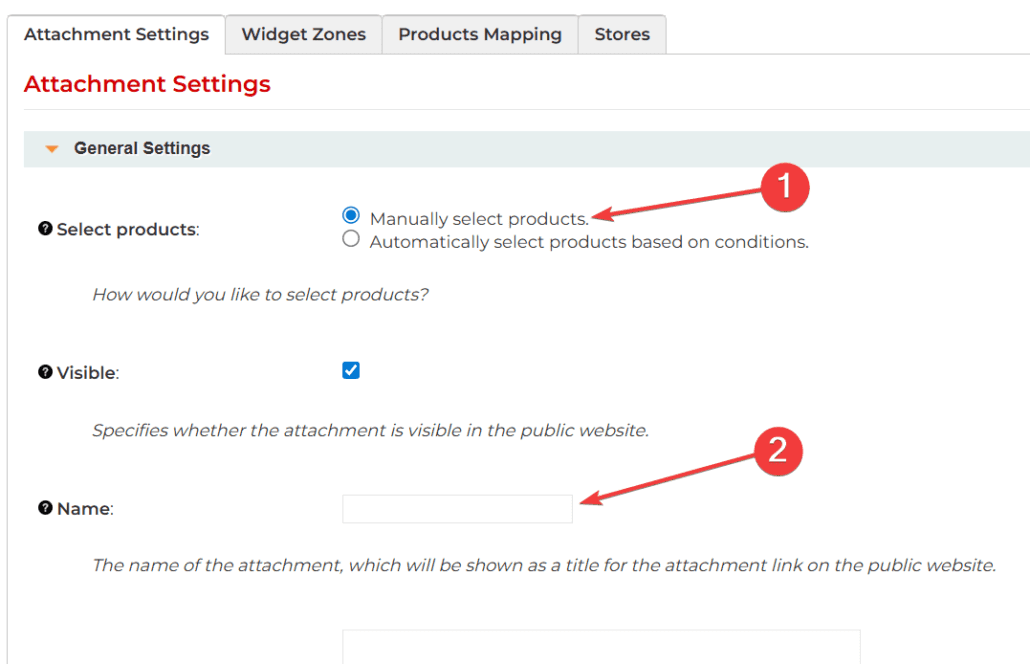
Task: Click the Select products field label
Action: click(127, 229)
